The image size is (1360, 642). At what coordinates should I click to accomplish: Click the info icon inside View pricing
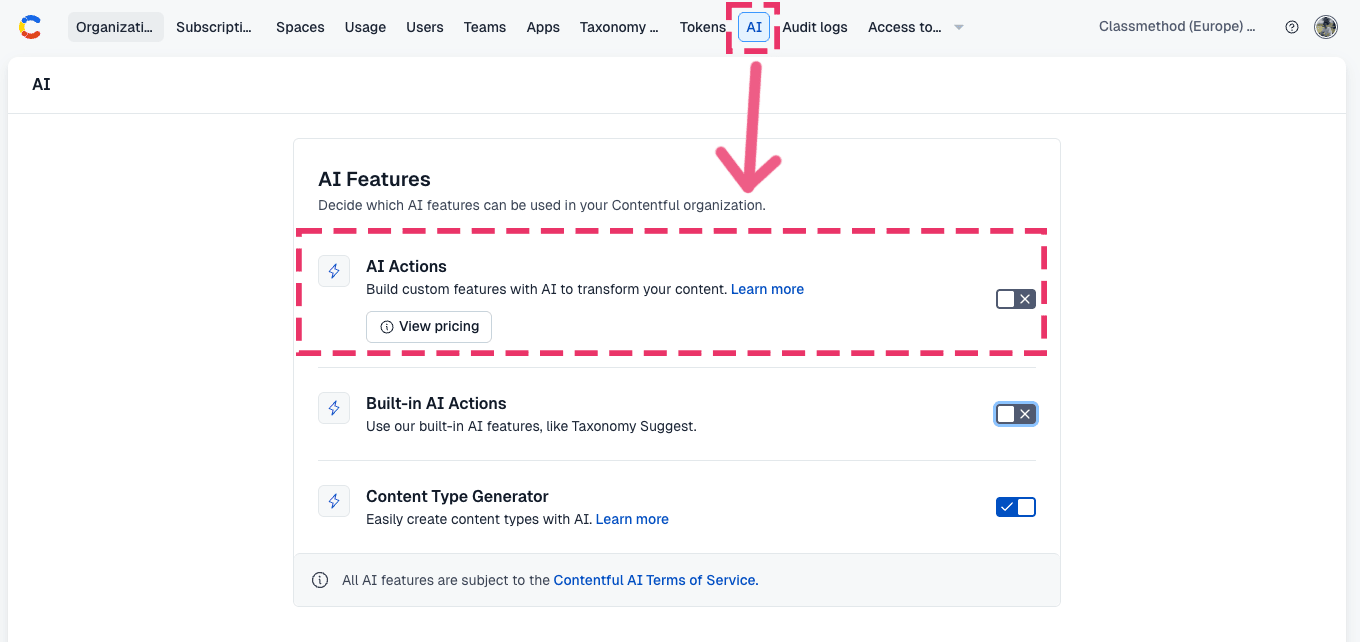387,327
